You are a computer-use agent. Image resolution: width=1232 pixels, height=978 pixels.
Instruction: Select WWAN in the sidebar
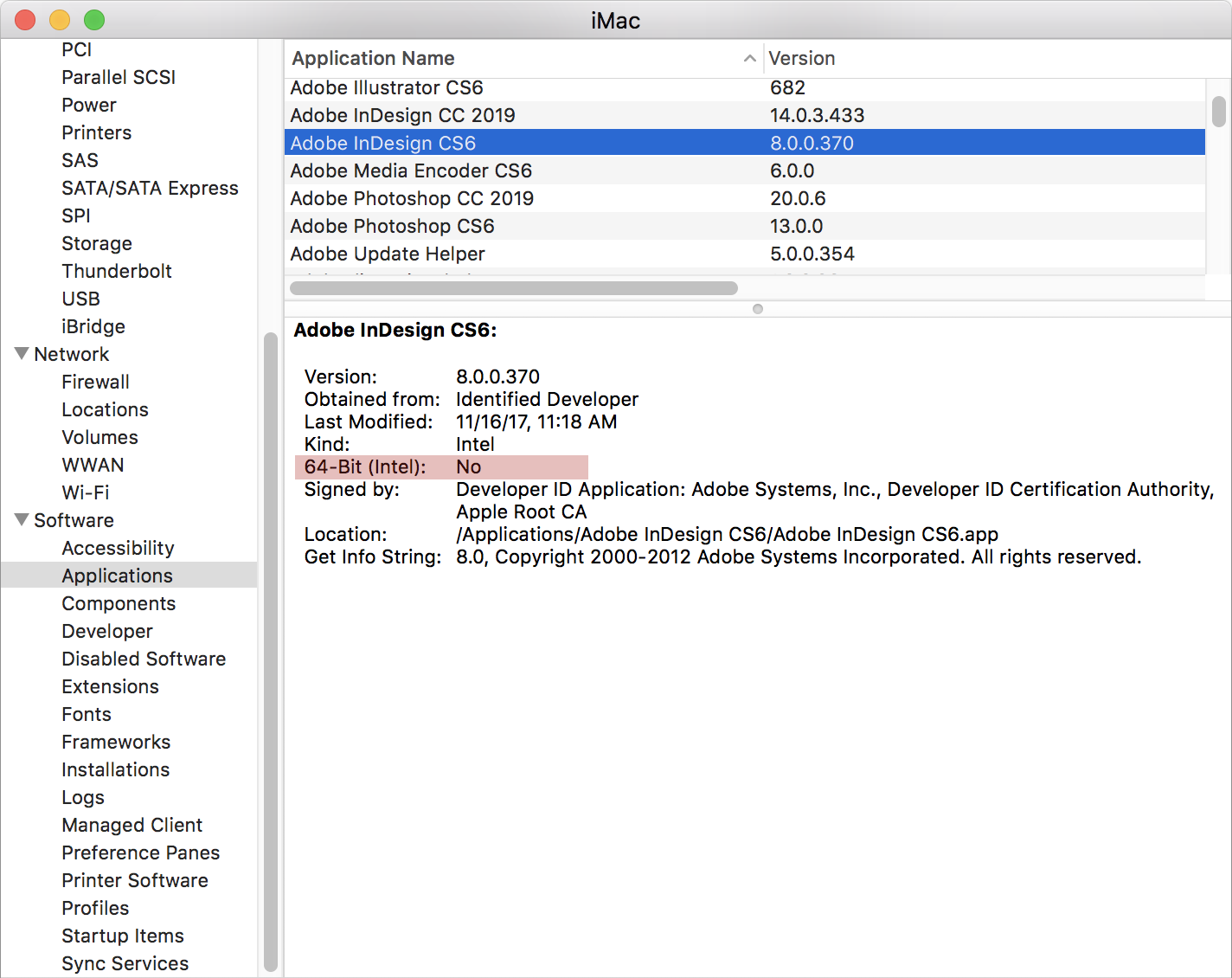pyautogui.click(x=93, y=465)
